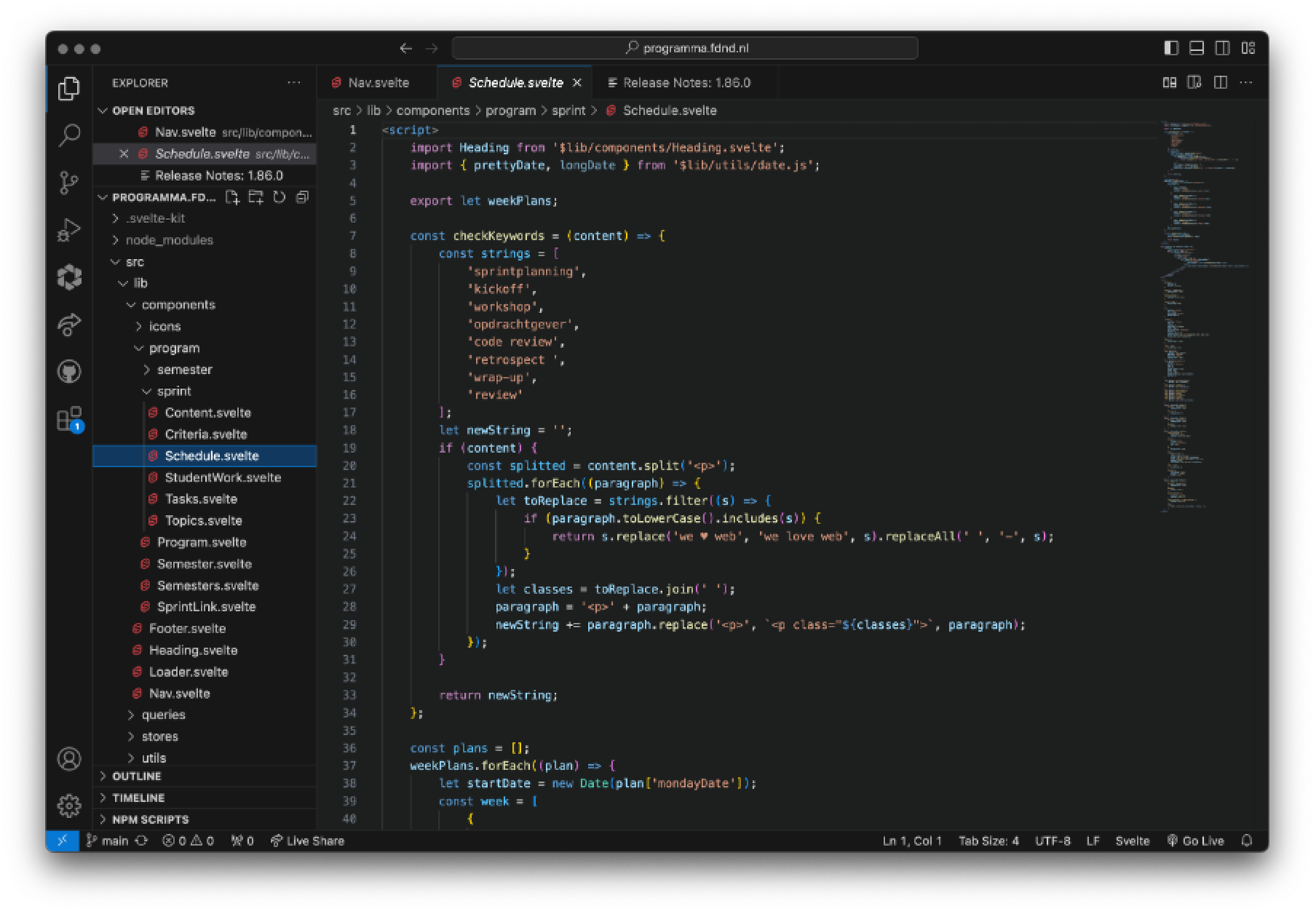Refresh the explorer file tree
Viewport: 1316px width, 914px height.
coord(279,197)
